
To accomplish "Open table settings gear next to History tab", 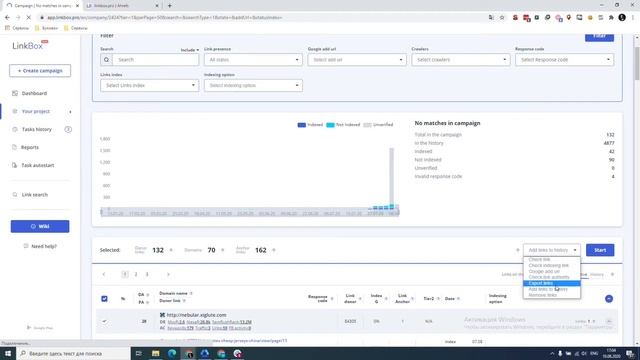I will (x=612, y=274).
